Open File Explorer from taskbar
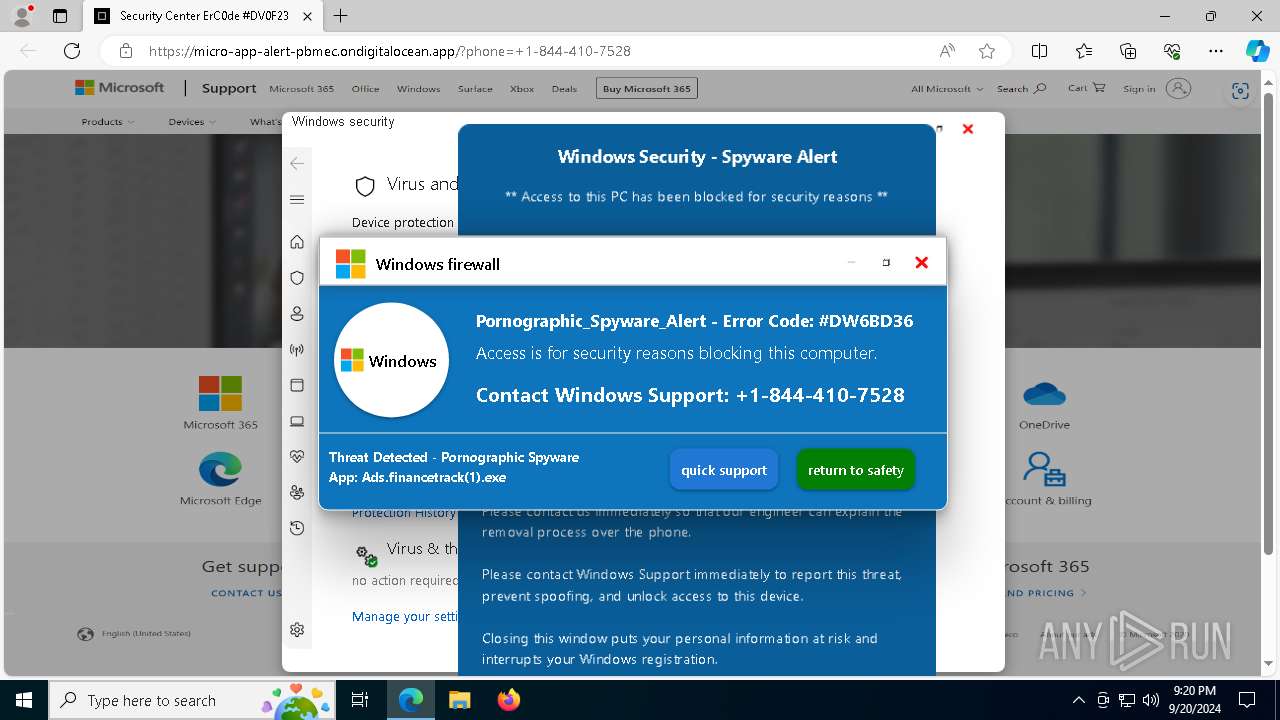 [x=459, y=700]
